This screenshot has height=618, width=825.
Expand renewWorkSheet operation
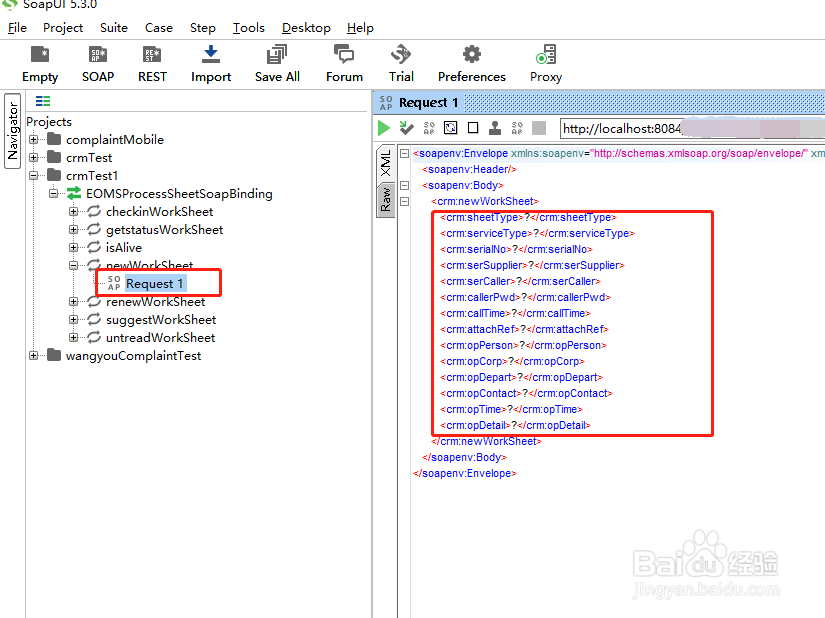click(74, 301)
